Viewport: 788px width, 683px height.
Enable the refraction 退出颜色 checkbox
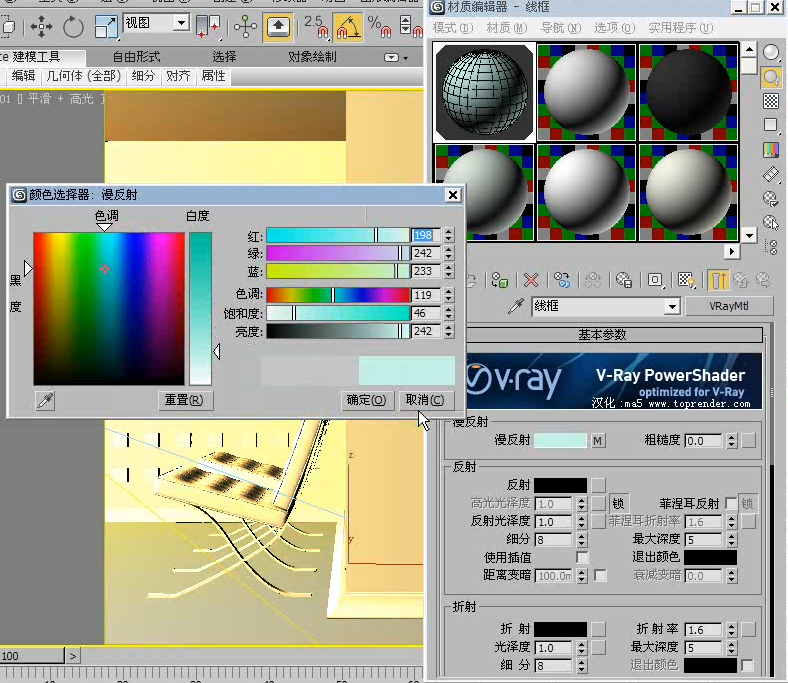pyautogui.click(x=748, y=665)
